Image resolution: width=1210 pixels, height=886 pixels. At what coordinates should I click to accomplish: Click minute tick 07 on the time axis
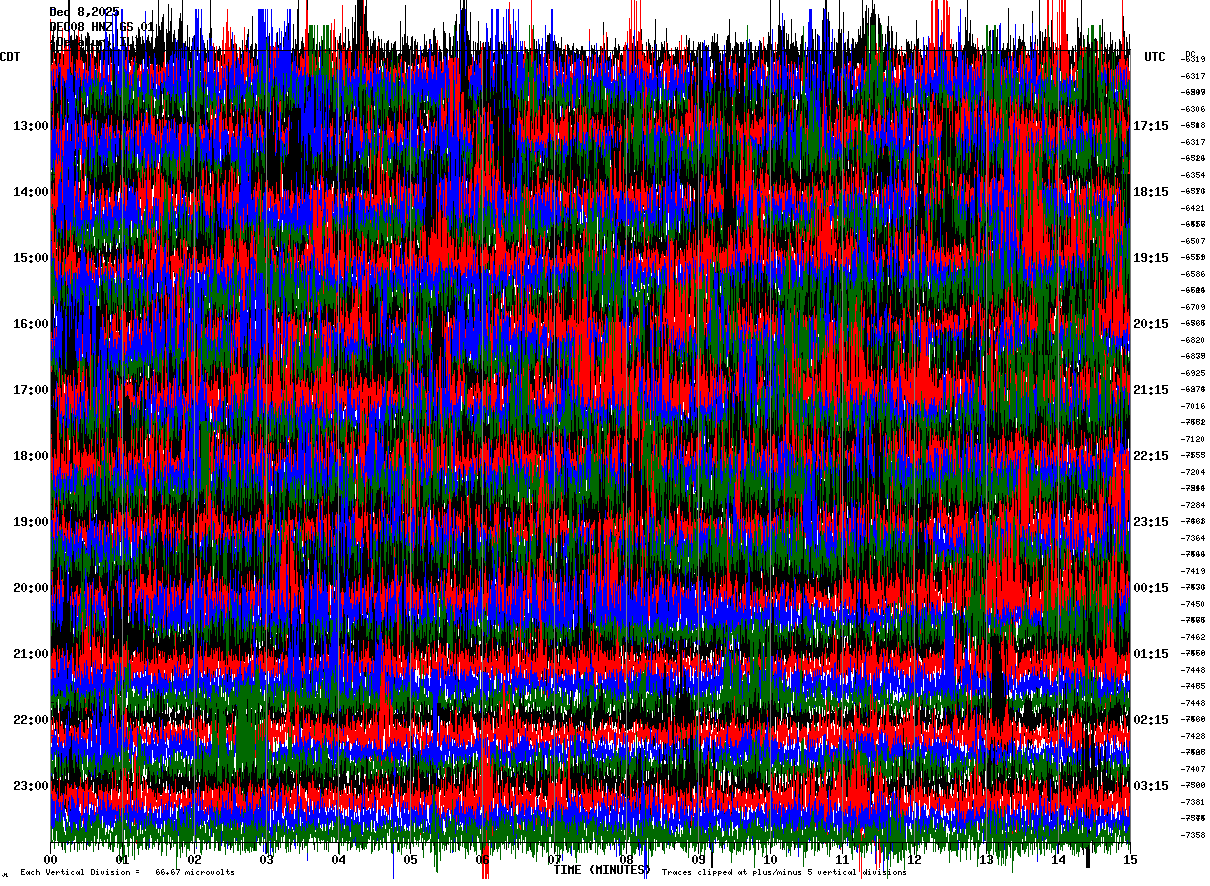click(x=554, y=860)
